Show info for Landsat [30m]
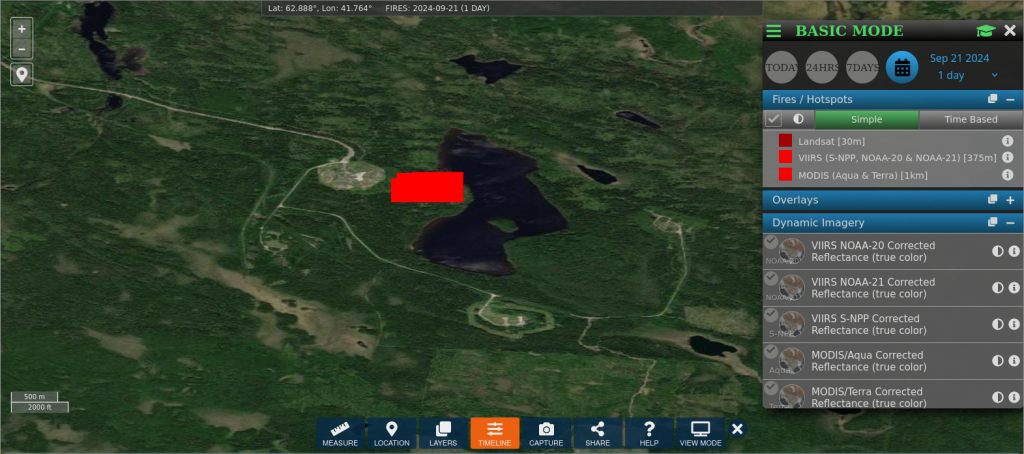 1008,140
